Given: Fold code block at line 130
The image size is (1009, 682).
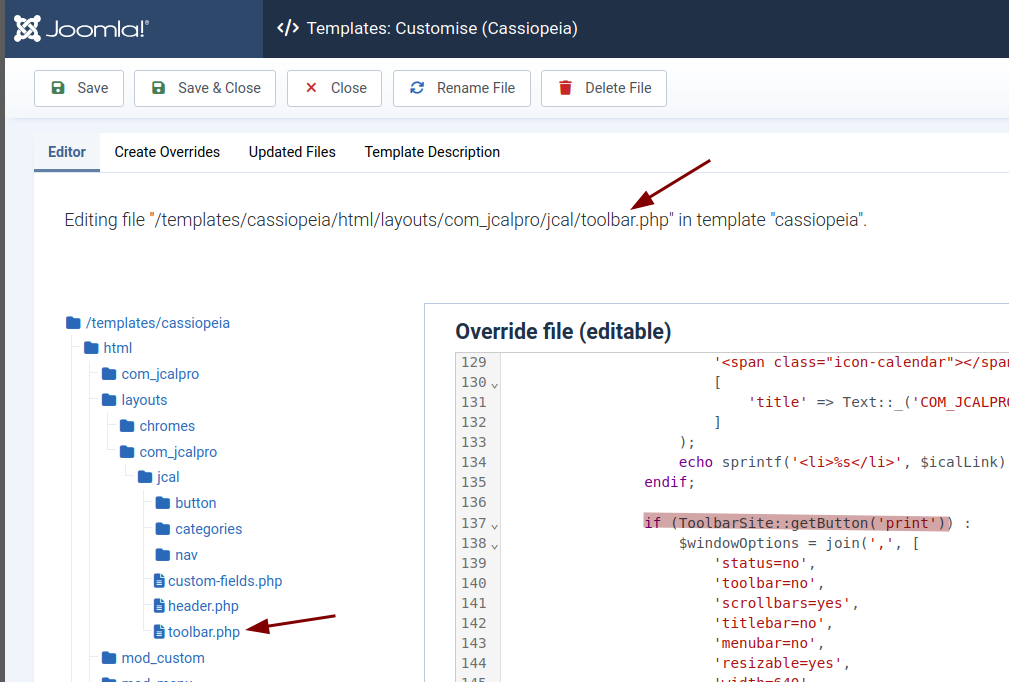Looking at the screenshot, I should click(x=495, y=385).
